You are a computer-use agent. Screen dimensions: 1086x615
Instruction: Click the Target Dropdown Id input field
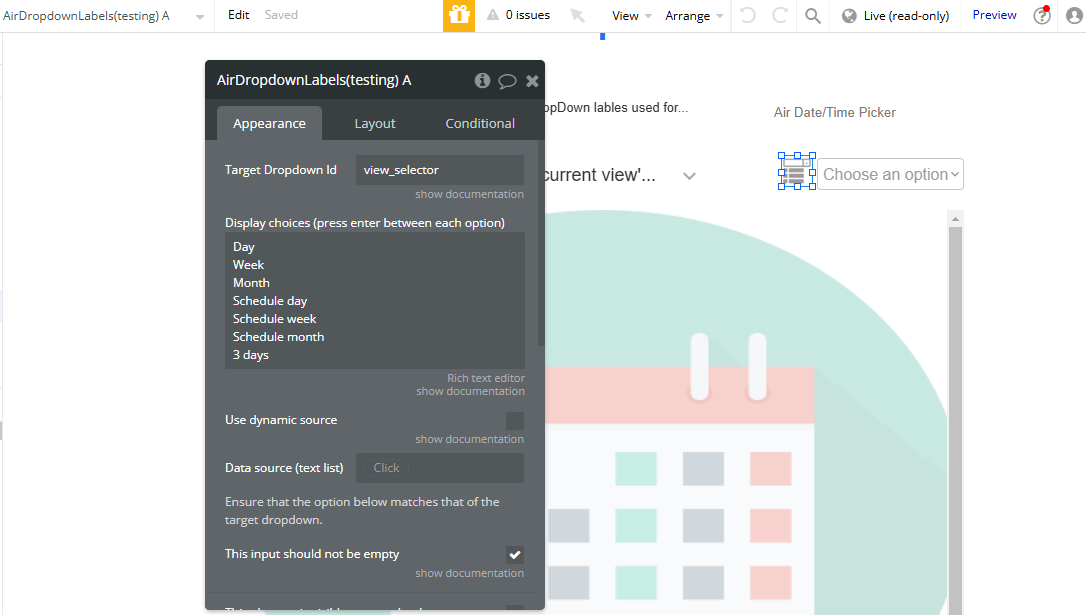[439, 170]
